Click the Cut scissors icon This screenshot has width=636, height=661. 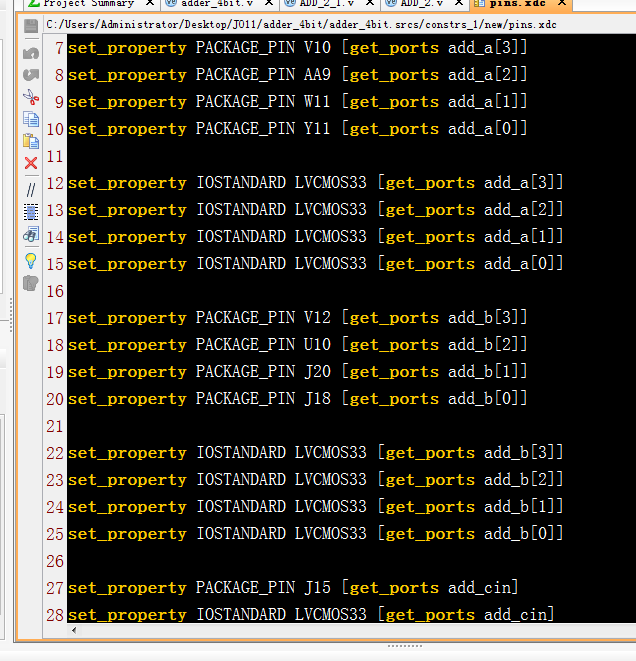click(x=30, y=97)
